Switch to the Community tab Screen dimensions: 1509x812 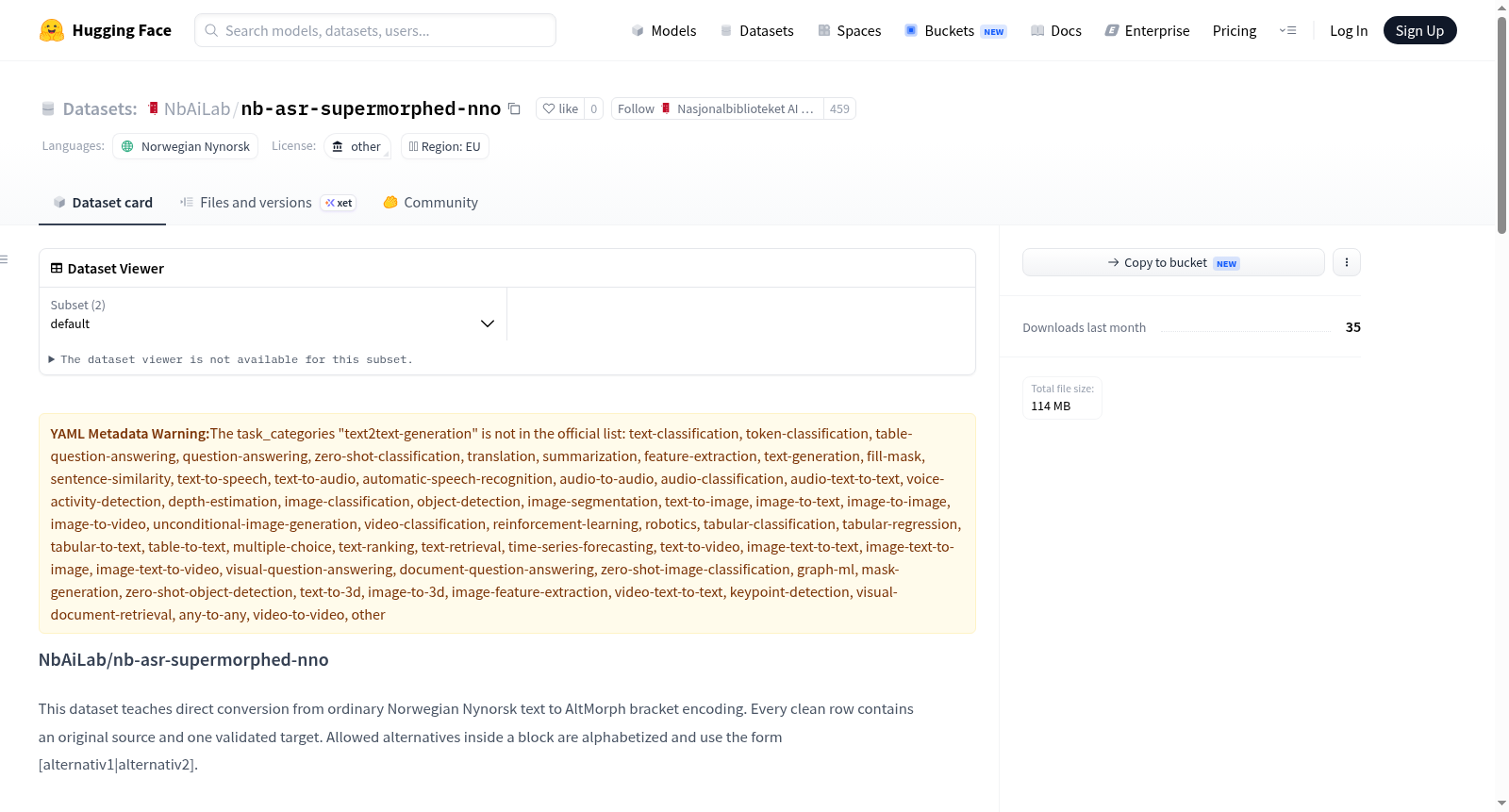pyautogui.click(x=431, y=203)
